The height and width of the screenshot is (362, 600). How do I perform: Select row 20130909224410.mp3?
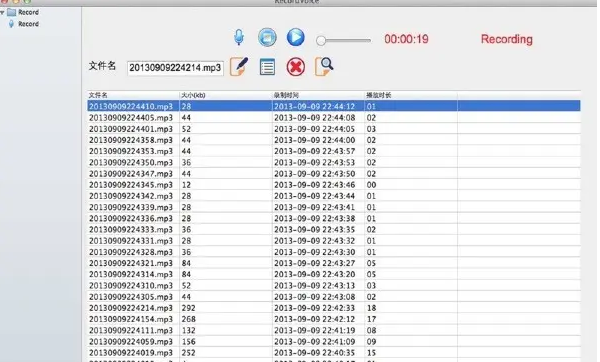coord(334,106)
